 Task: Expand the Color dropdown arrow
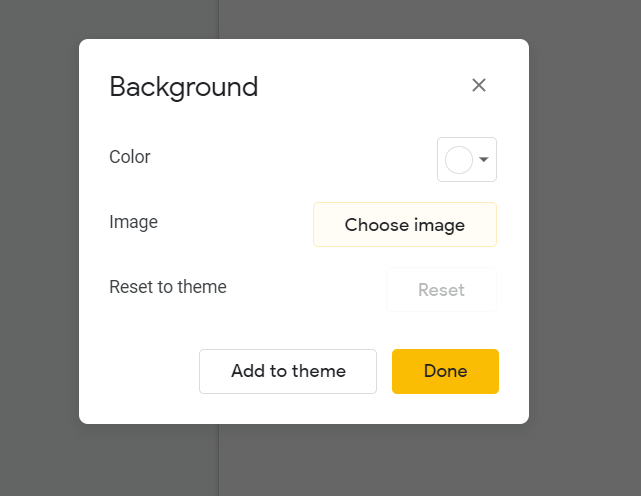pyautogui.click(x=484, y=159)
